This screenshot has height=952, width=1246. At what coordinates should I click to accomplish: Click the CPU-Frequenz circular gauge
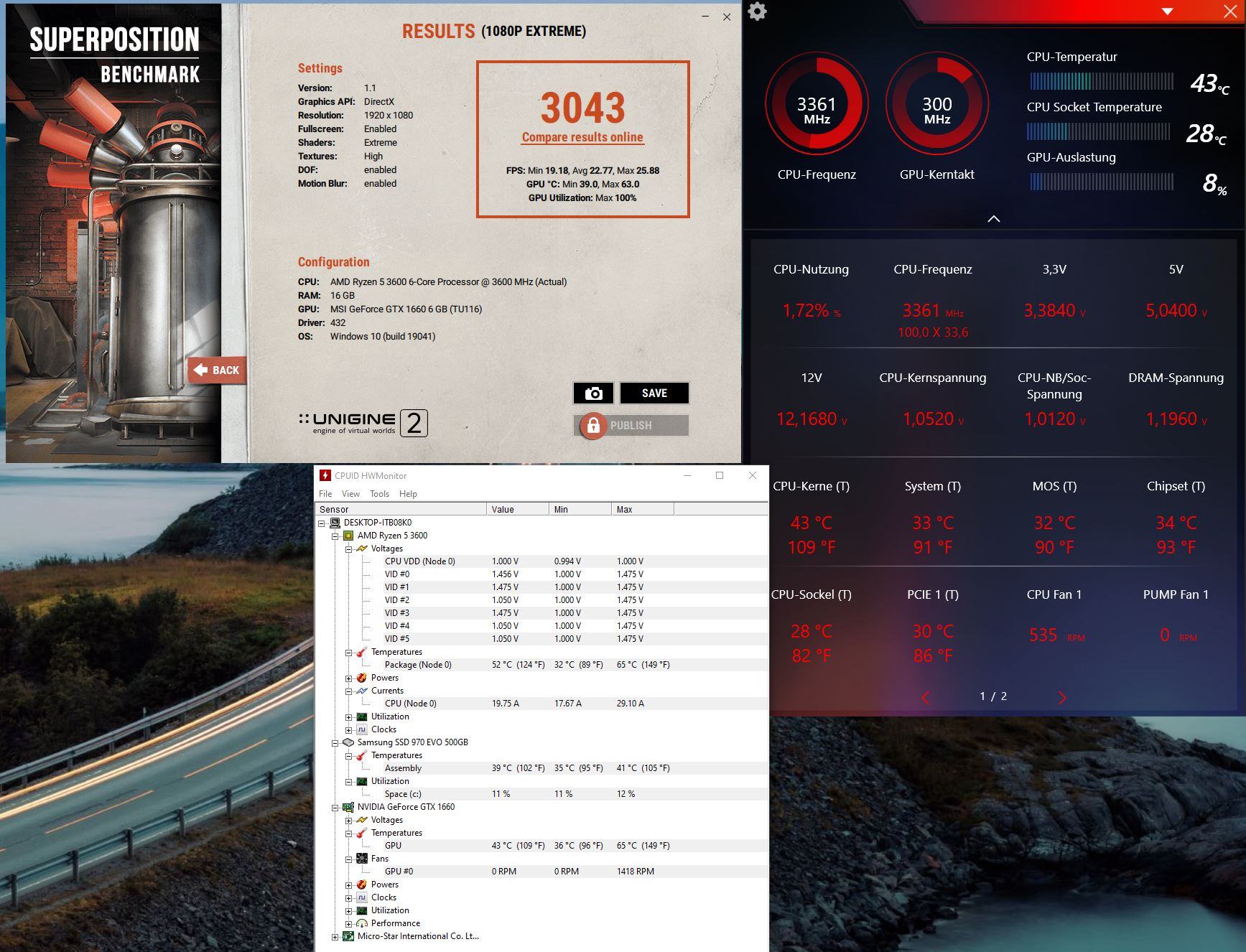coord(817,103)
